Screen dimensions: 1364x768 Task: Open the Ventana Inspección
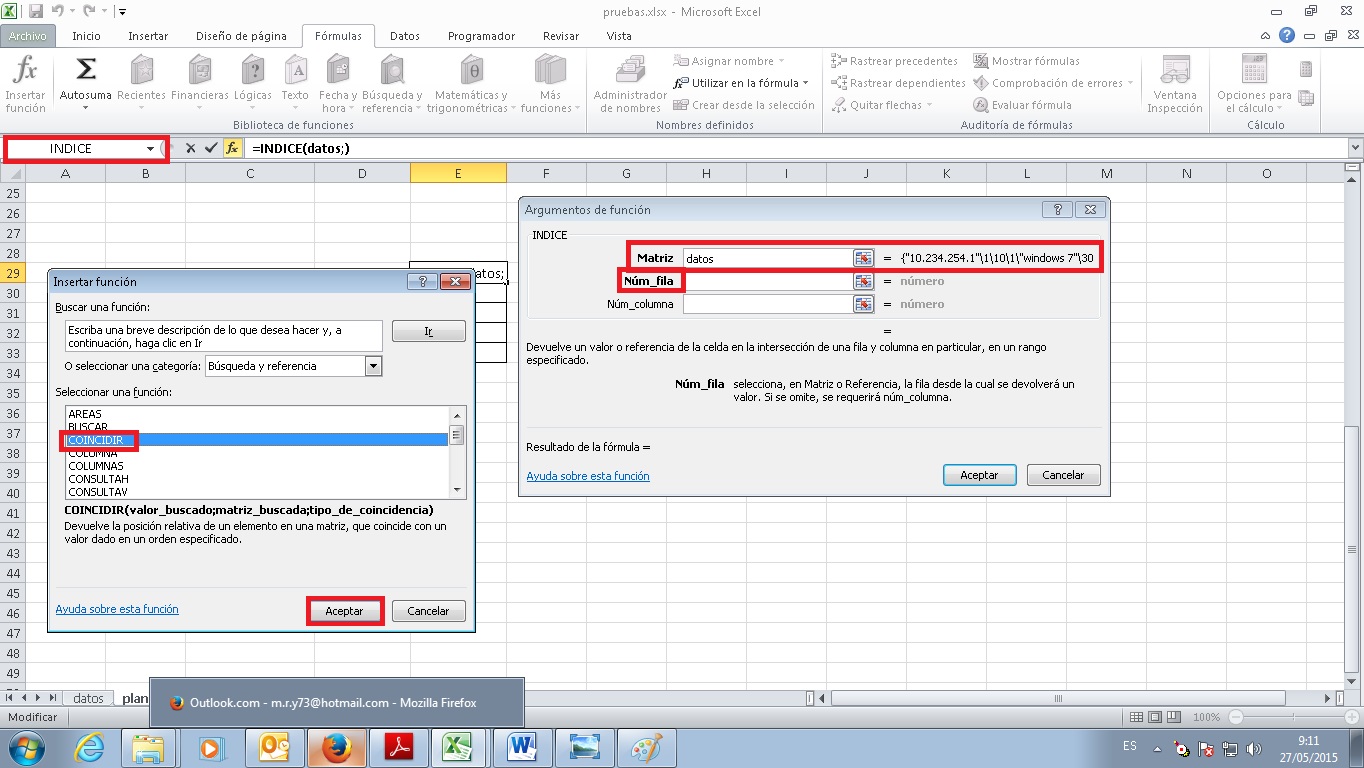tap(1173, 82)
